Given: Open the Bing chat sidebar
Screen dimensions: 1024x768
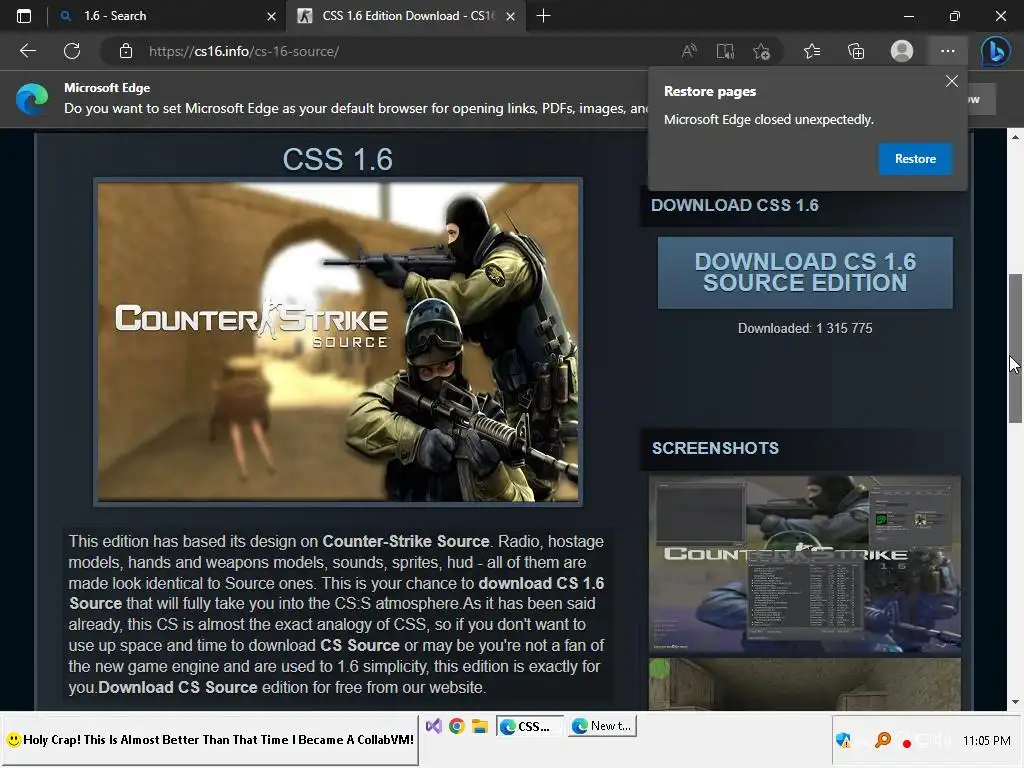Looking at the screenshot, I should tap(996, 51).
